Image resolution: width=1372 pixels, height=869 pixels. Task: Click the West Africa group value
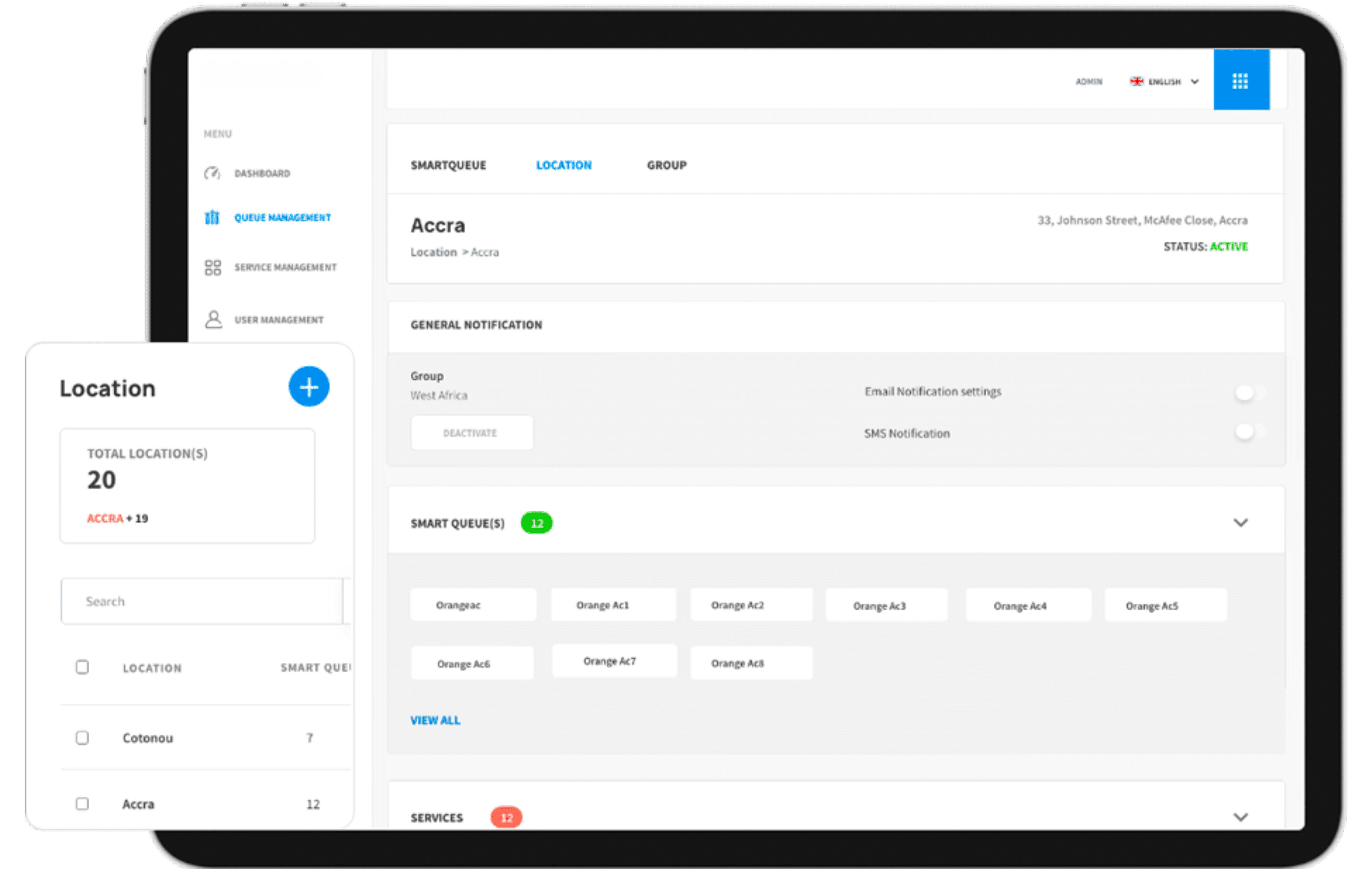[439, 395]
